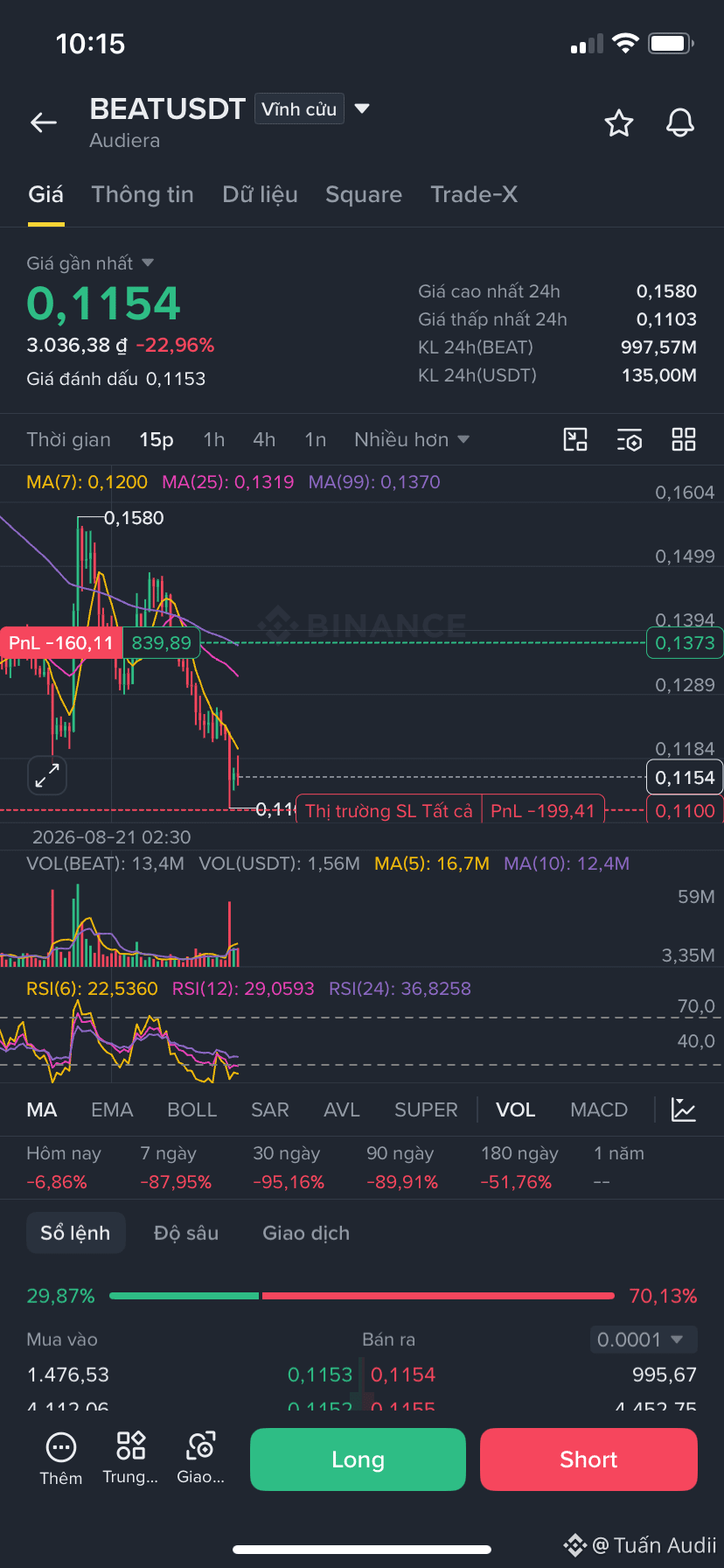Toggle the SAR indicator
The width and height of the screenshot is (724, 1568).
tap(270, 1109)
